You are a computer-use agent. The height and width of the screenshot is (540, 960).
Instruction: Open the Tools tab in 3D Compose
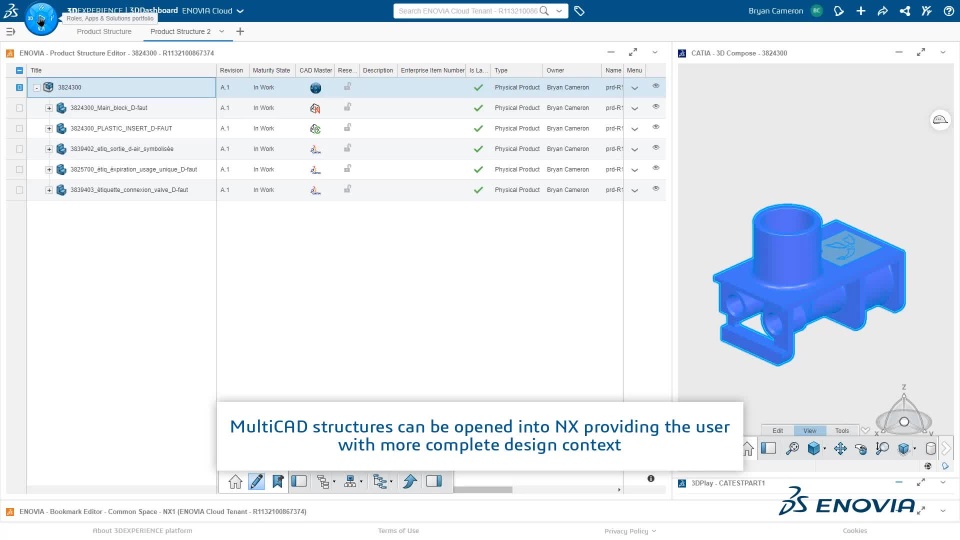pos(842,430)
